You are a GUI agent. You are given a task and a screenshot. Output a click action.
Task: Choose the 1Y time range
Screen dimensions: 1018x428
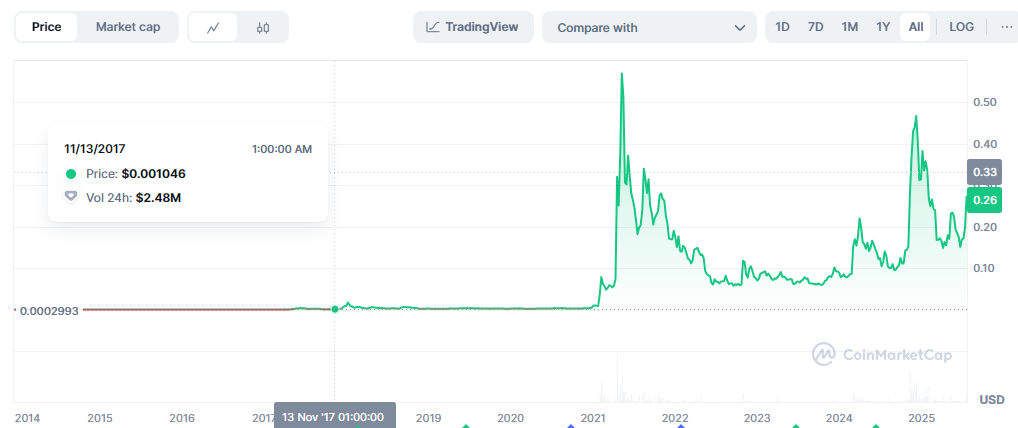point(883,27)
